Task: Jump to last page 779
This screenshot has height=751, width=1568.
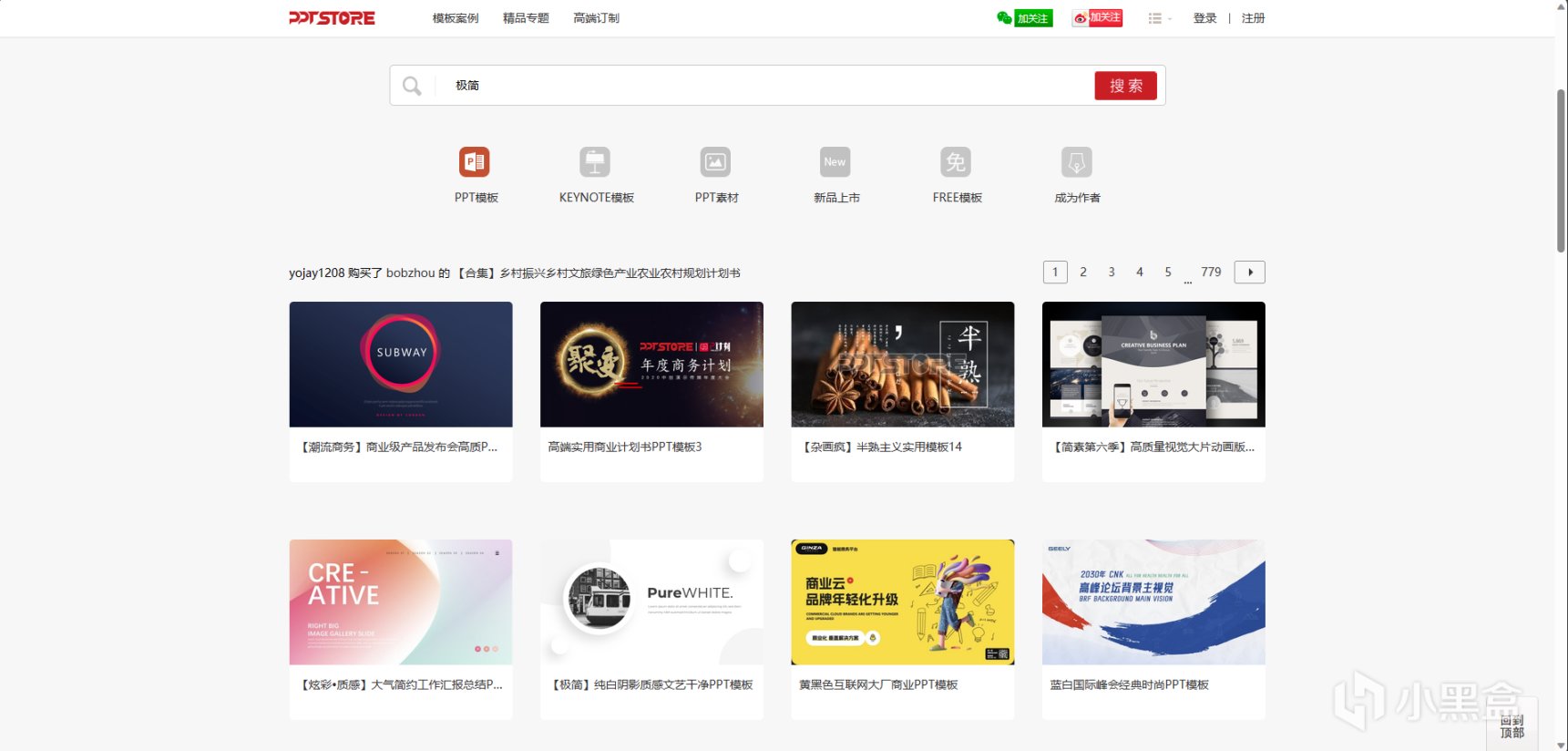Action: pyautogui.click(x=1211, y=272)
